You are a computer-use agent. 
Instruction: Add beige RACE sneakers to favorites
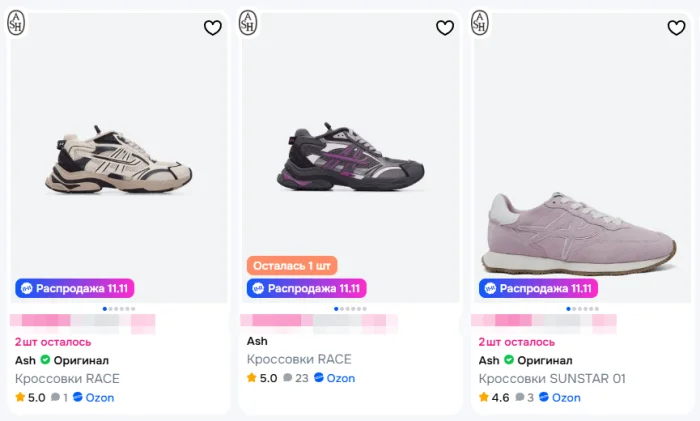pyautogui.click(x=213, y=28)
